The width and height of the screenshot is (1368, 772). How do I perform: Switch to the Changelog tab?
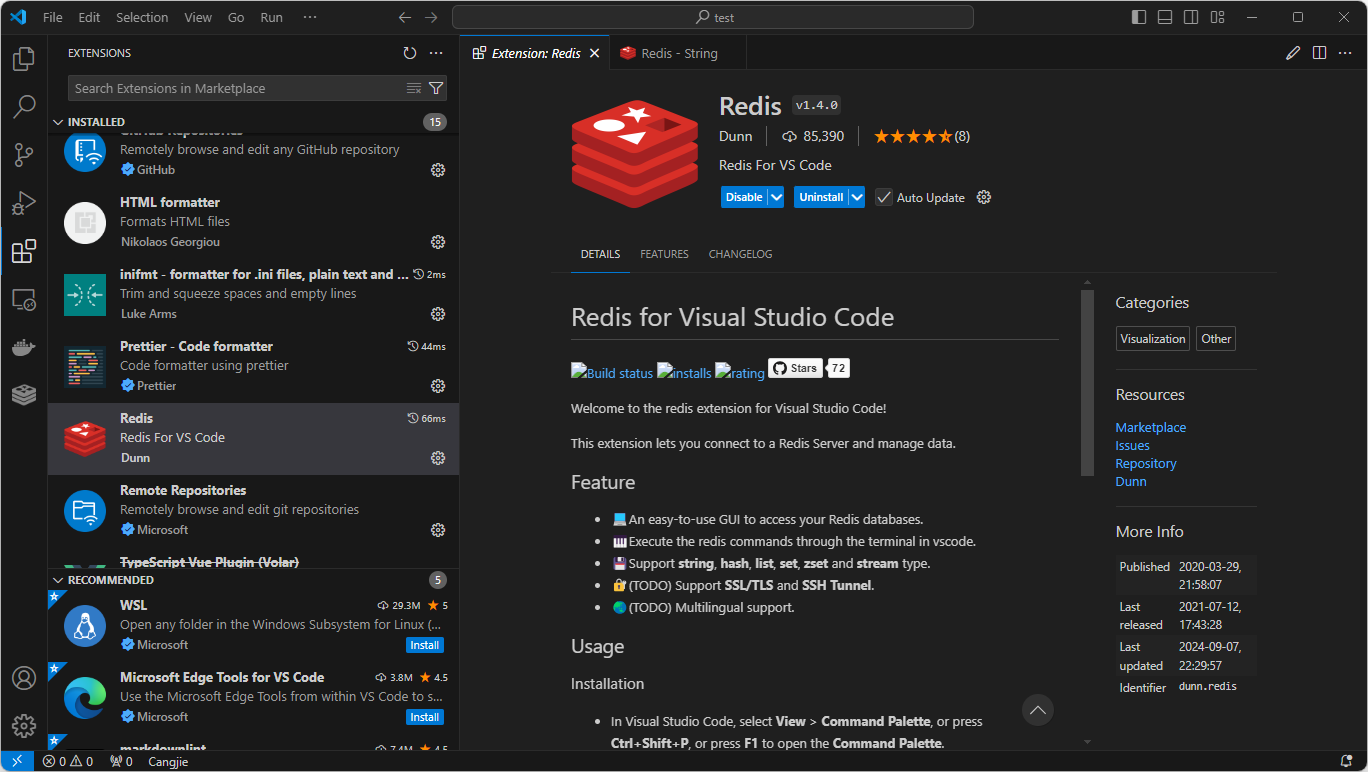point(740,254)
